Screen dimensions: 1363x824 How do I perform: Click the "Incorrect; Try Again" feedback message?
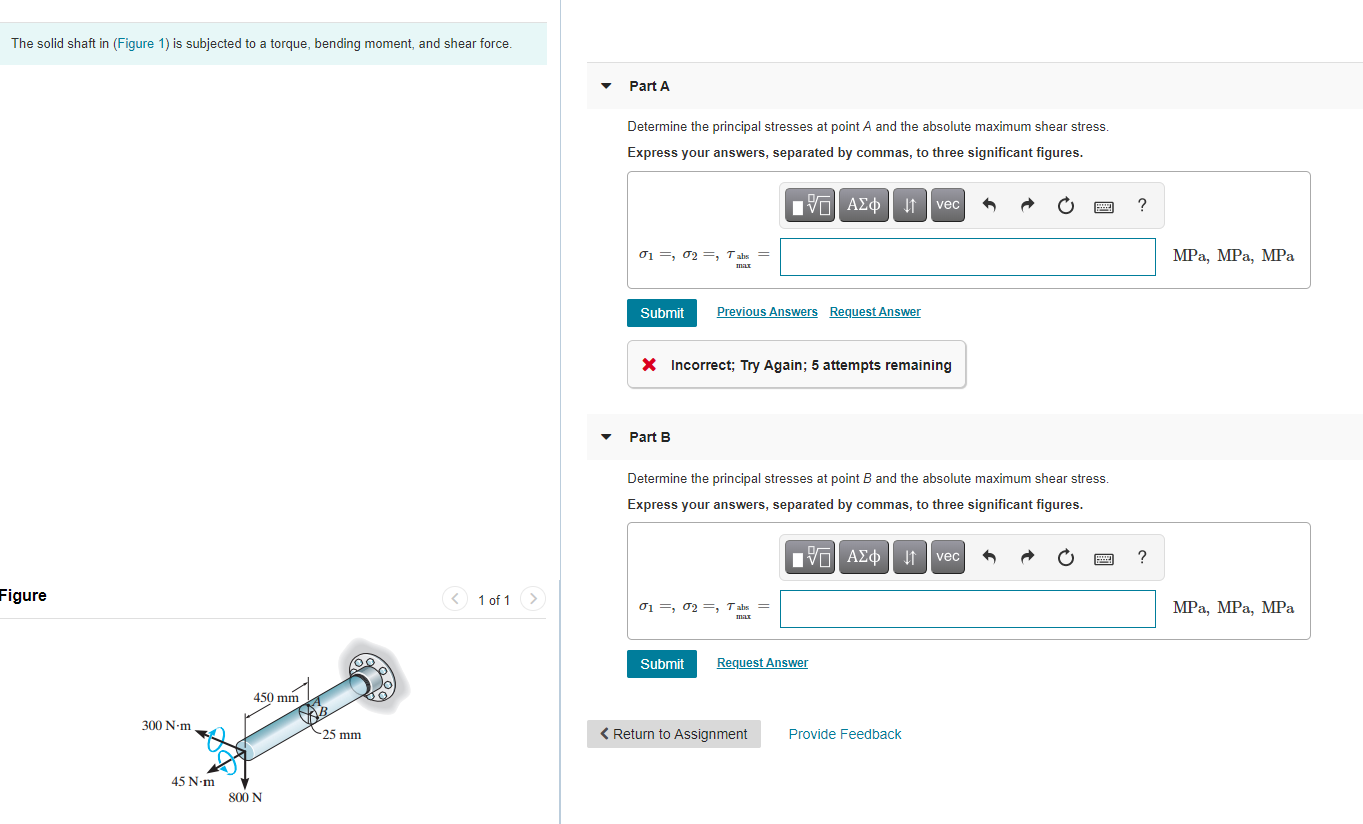(x=797, y=365)
